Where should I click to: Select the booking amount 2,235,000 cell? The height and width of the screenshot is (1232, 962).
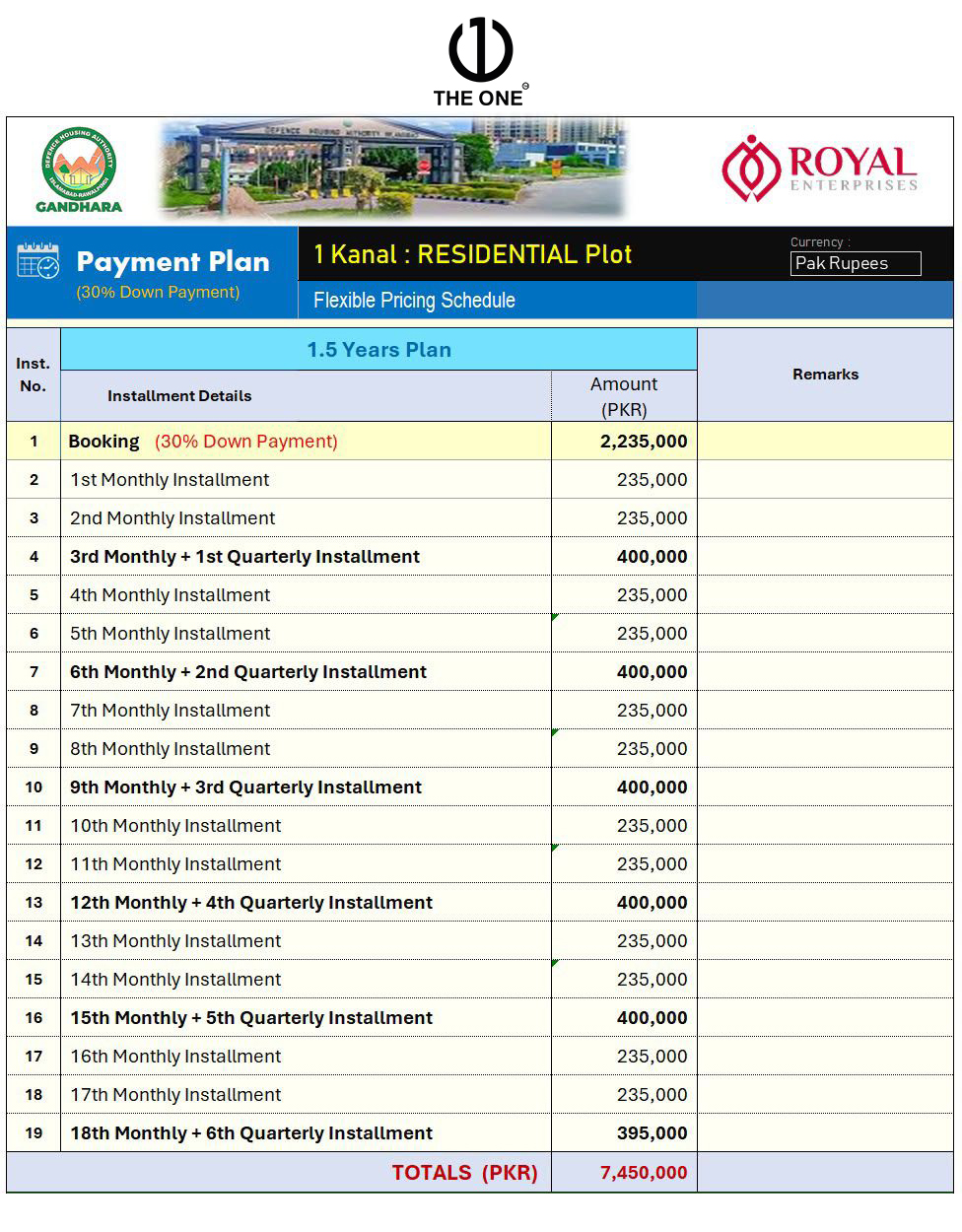624,442
